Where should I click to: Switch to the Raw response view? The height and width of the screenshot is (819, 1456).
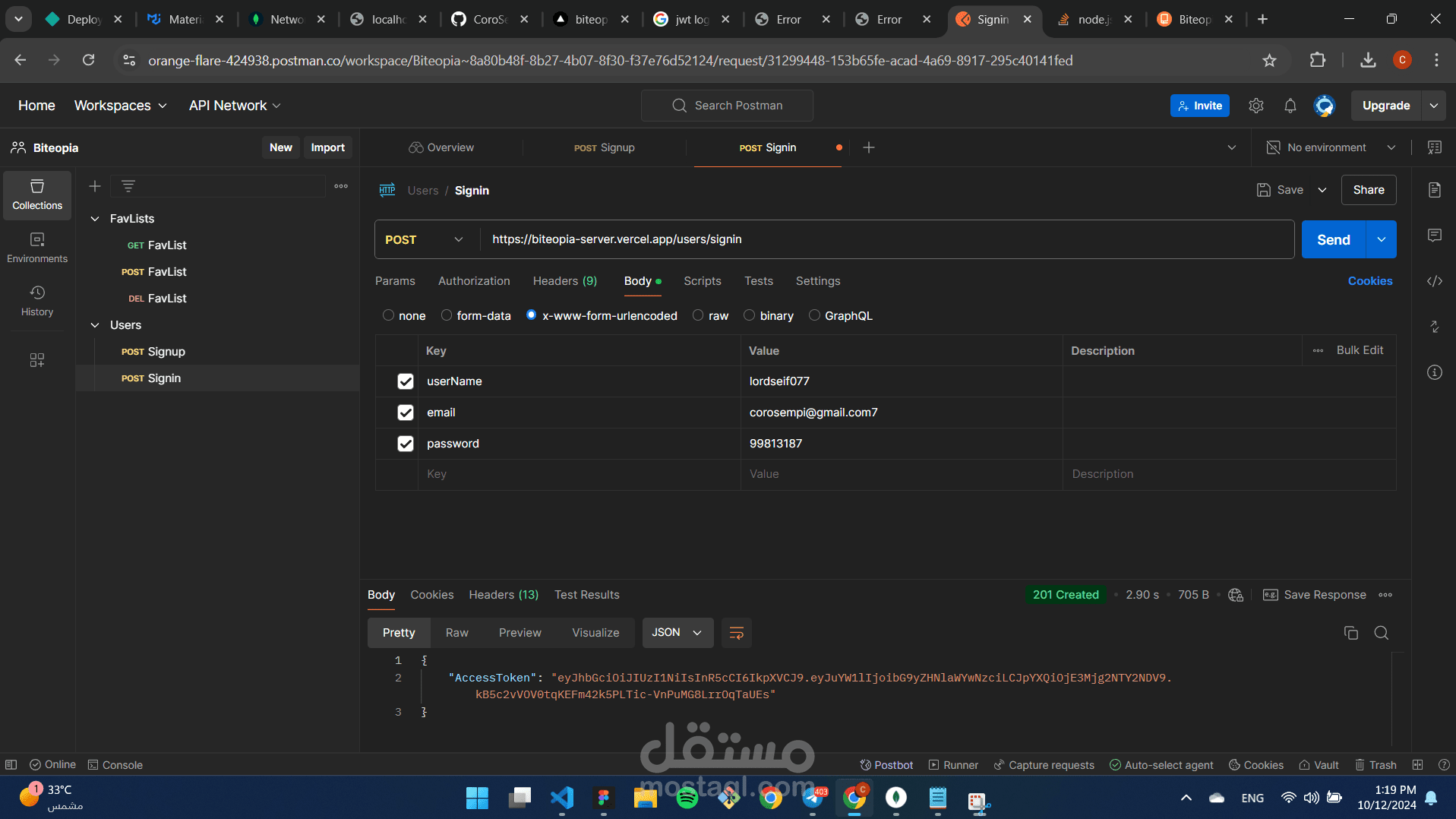(x=457, y=633)
